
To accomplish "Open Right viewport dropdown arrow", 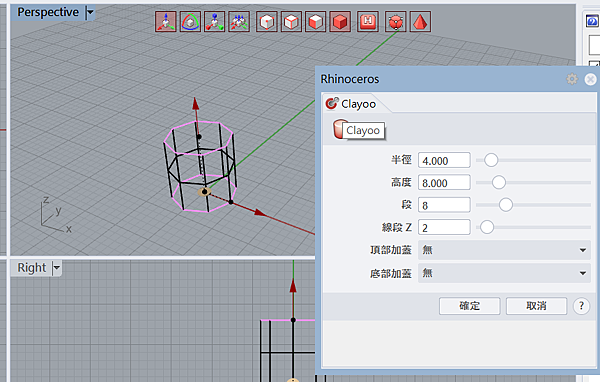I will 56,268.
